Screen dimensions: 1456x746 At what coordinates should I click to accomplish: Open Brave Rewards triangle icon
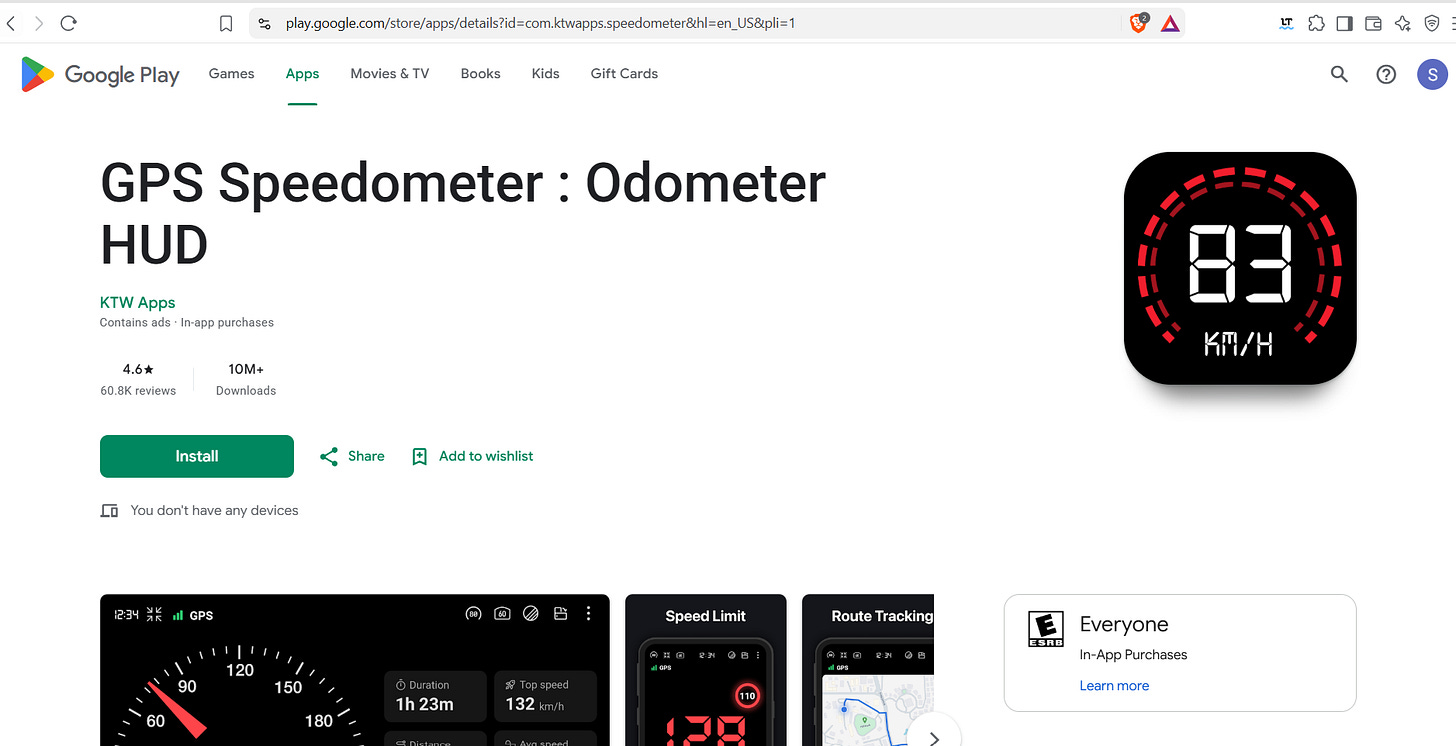1170,23
